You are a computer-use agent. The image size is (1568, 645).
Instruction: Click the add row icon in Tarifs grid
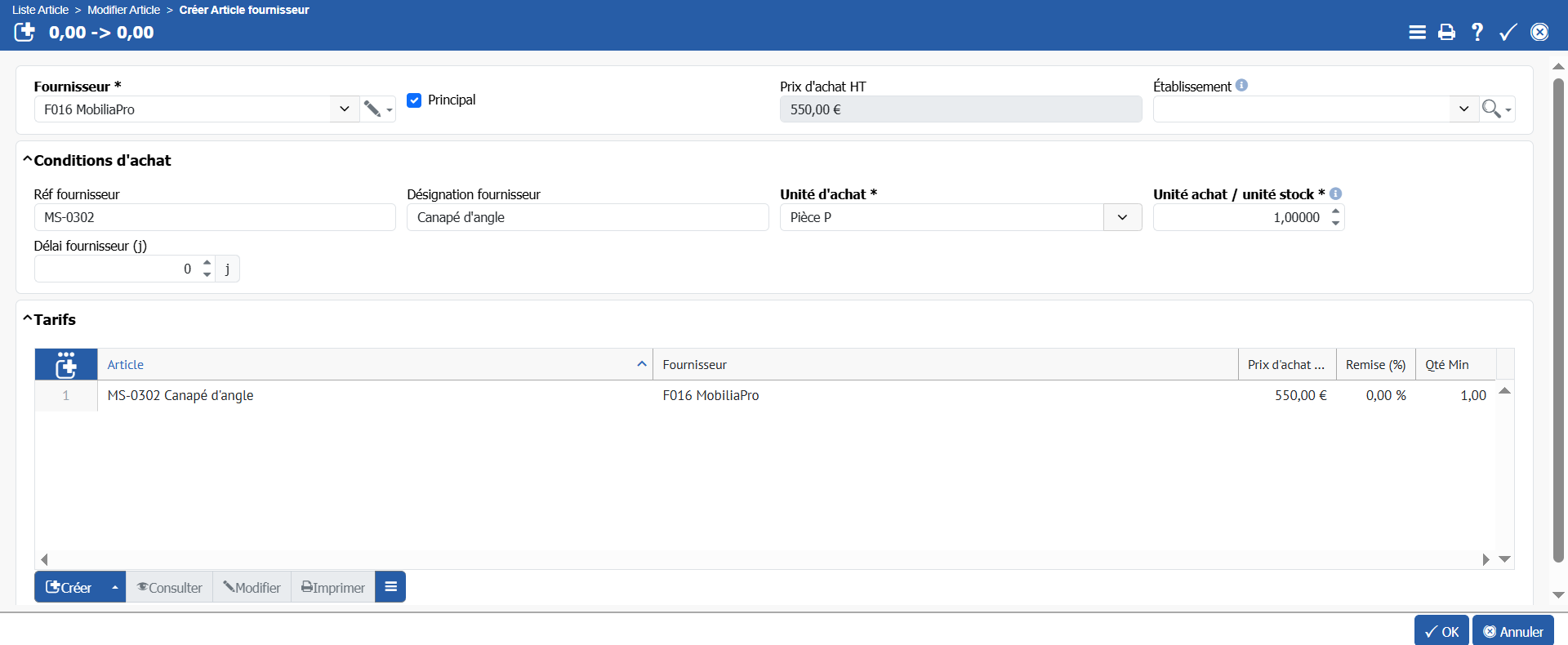tap(66, 365)
